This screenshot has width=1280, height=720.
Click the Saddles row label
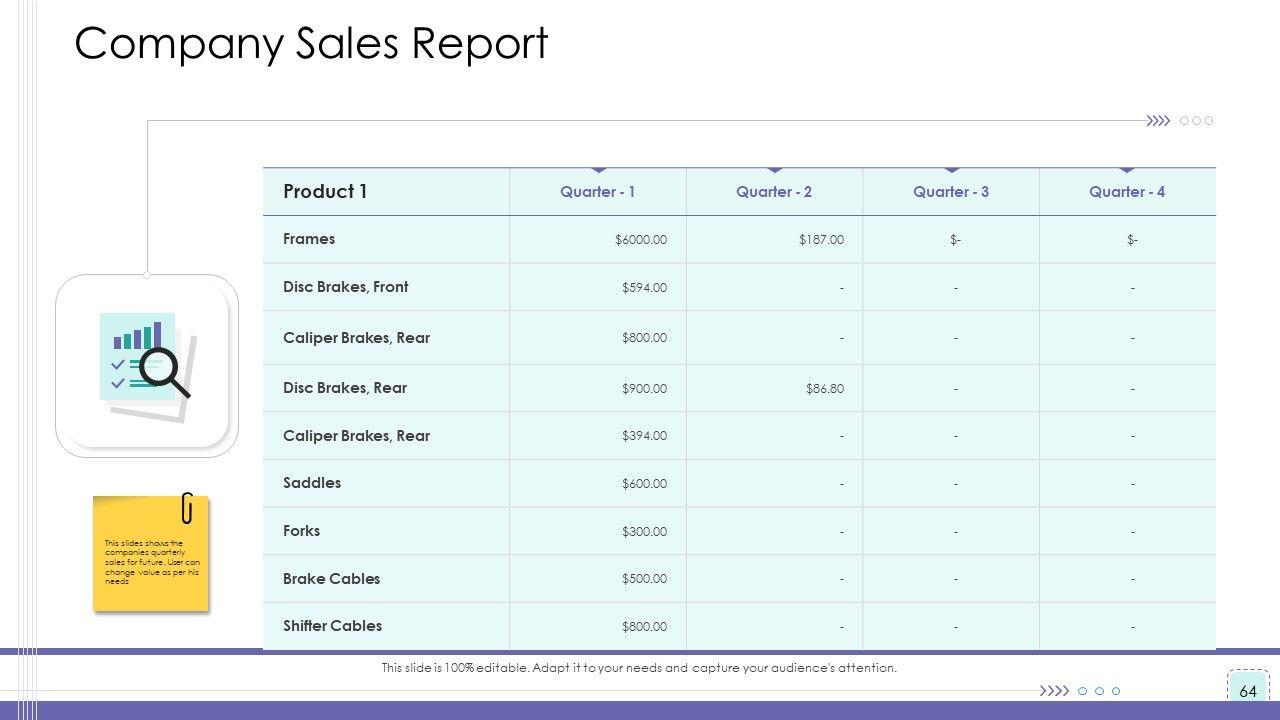tap(312, 483)
